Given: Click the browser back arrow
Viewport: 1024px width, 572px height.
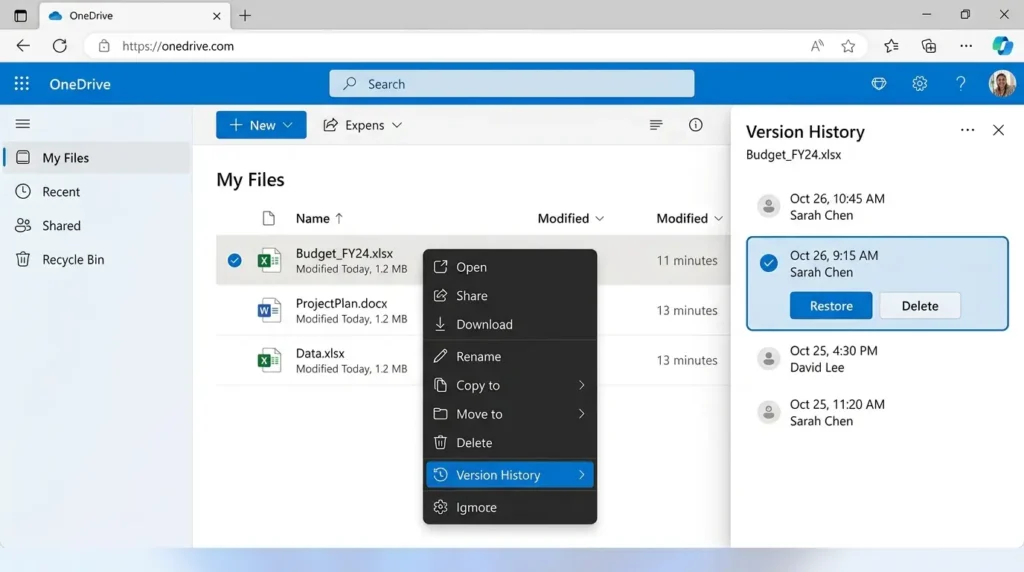Looking at the screenshot, I should [x=23, y=46].
